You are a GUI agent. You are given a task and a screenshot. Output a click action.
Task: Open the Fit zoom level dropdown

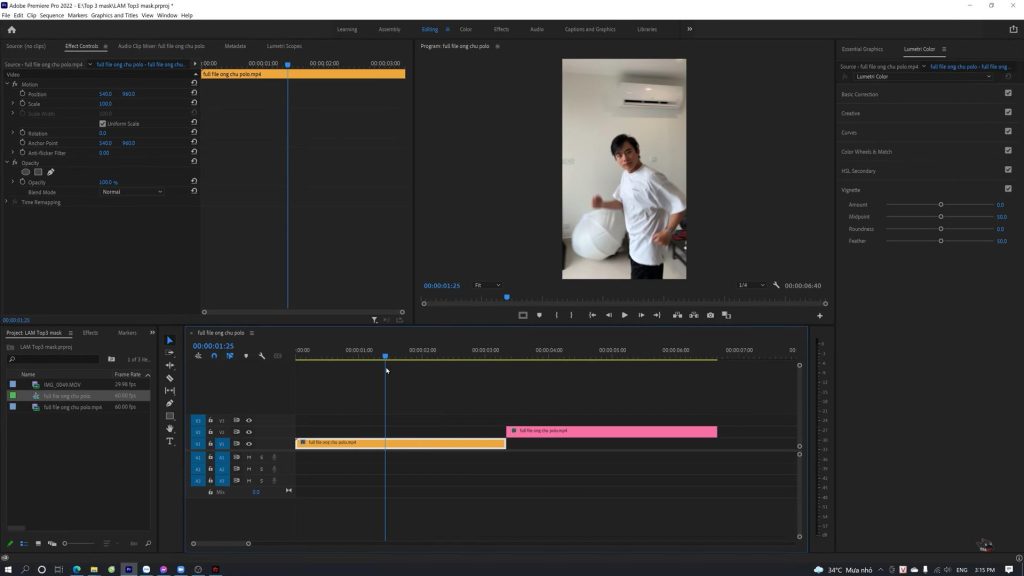coord(487,285)
